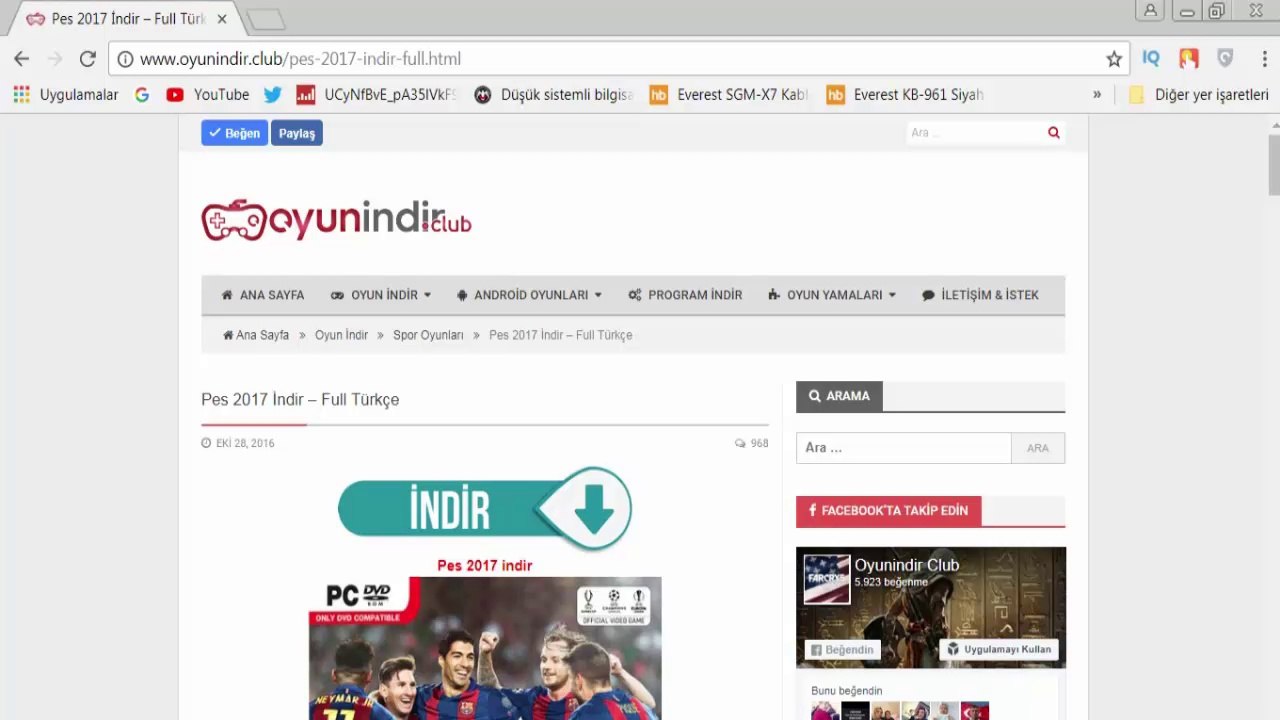This screenshot has height=720, width=1280.
Task: Expand the OYUN YAMALARI dropdown menu
Action: click(x=832, y=295)
